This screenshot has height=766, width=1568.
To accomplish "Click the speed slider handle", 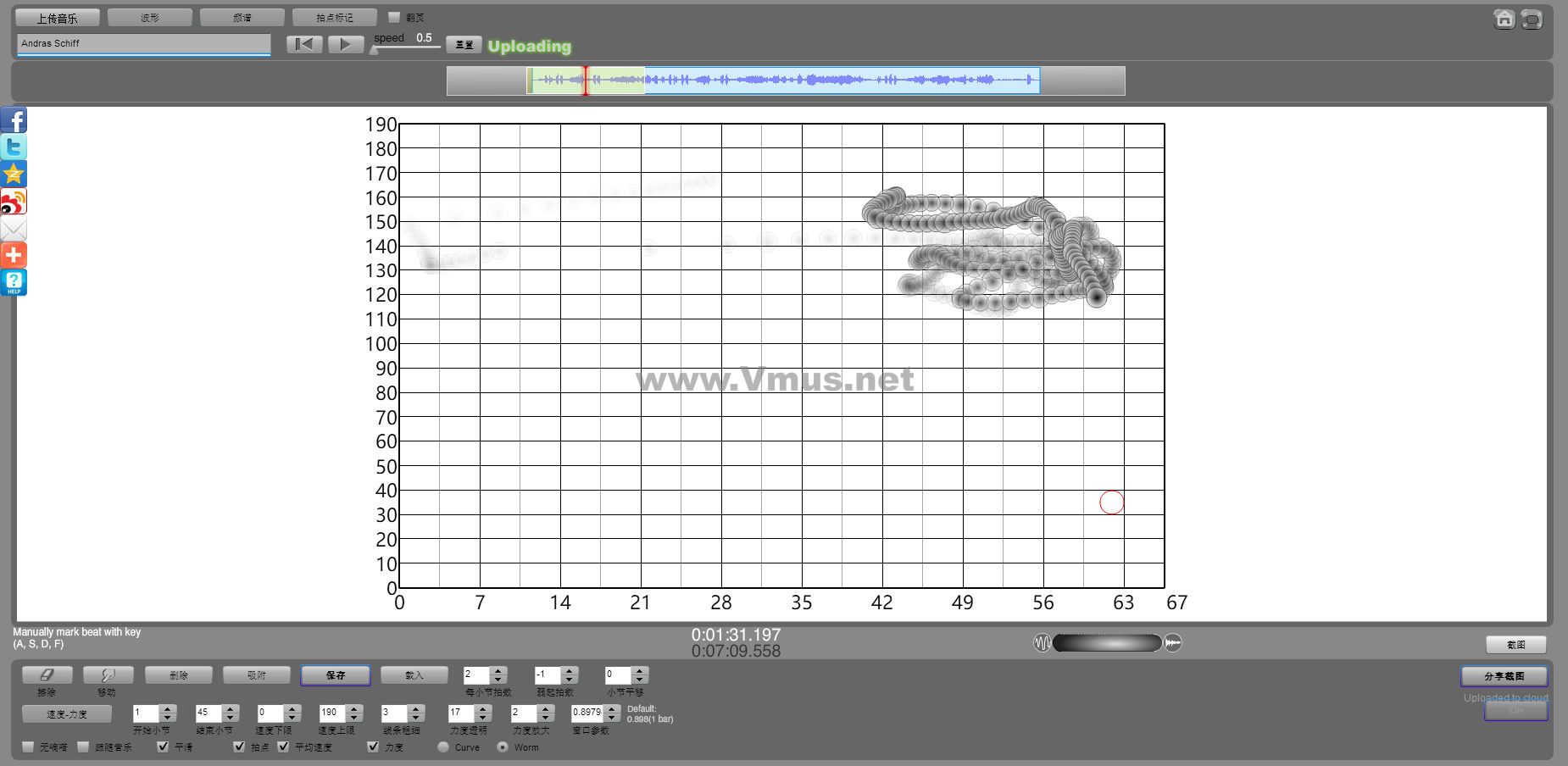I will pyautogui.click(x=375, y=50).
